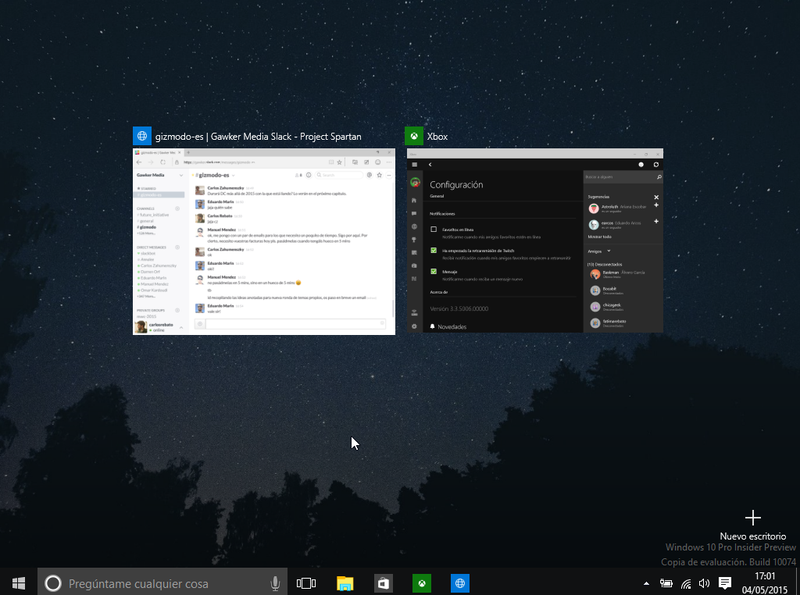Activate the Cortana microphone icon
Image resolution: width=800 pixels, height=595 pixels.
(275, 583)
